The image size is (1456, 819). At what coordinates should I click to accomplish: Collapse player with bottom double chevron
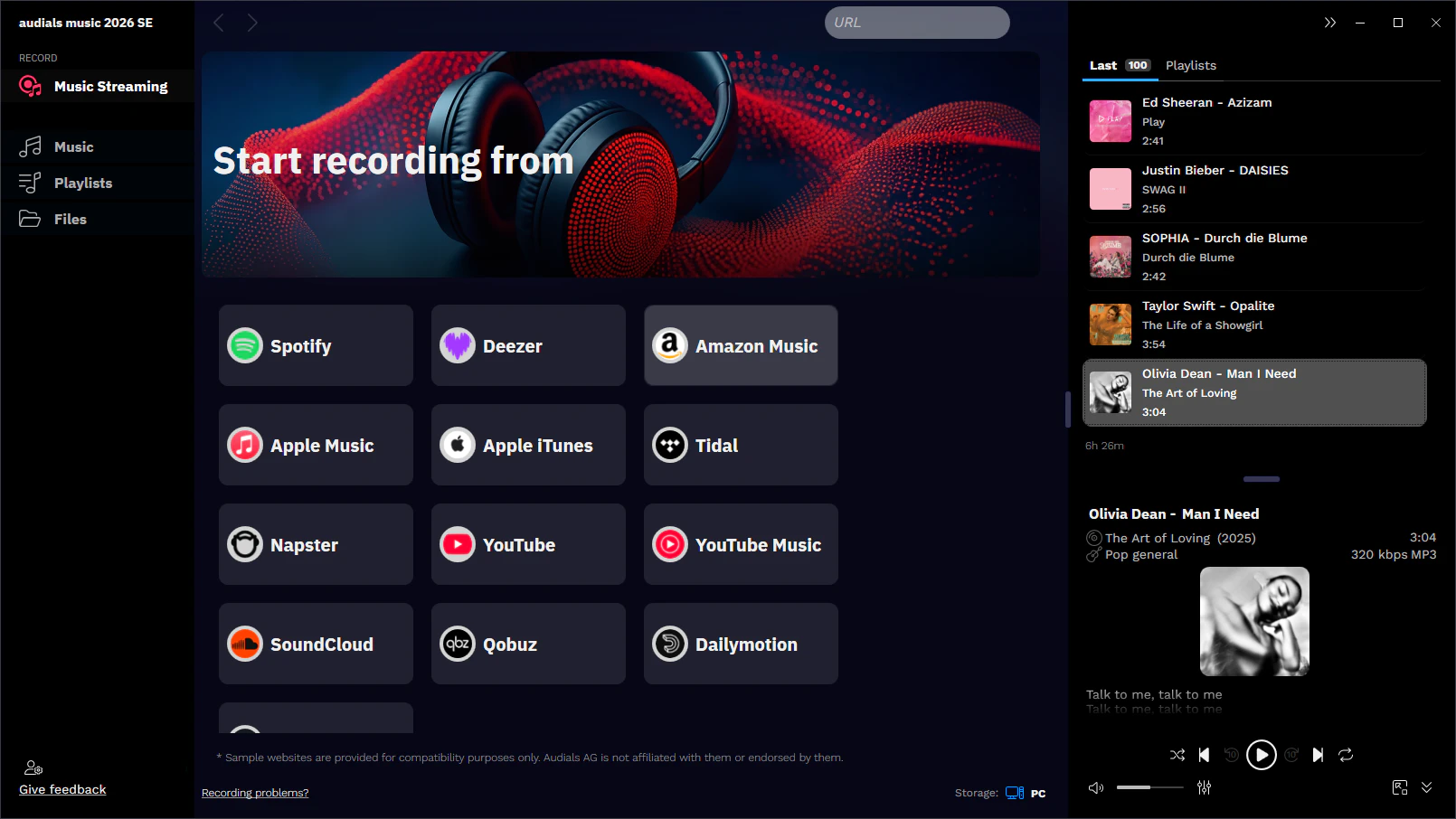[1426, 787]
